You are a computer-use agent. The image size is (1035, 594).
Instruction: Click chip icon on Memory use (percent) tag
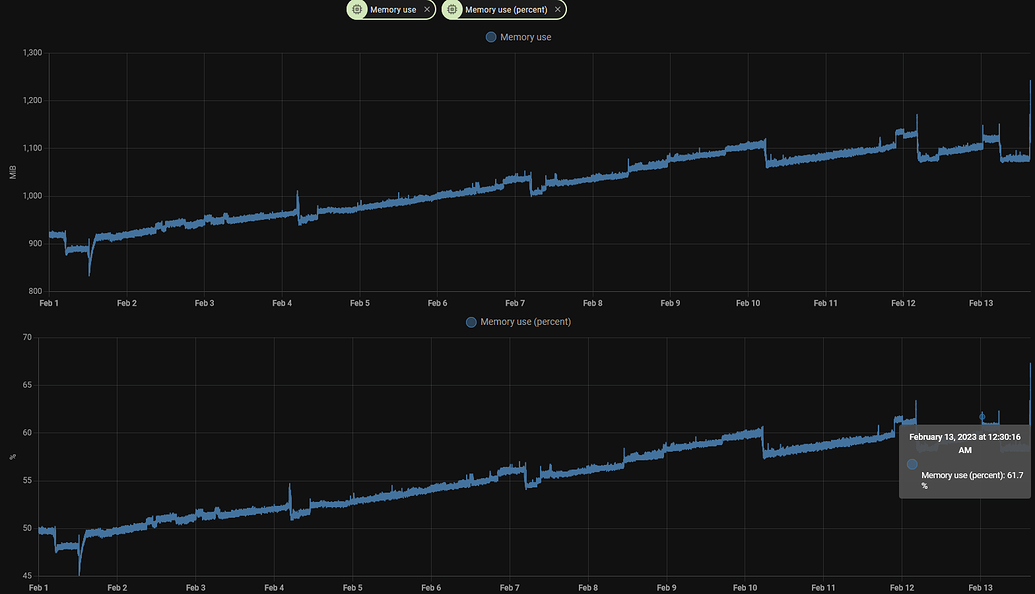(452, 10)
